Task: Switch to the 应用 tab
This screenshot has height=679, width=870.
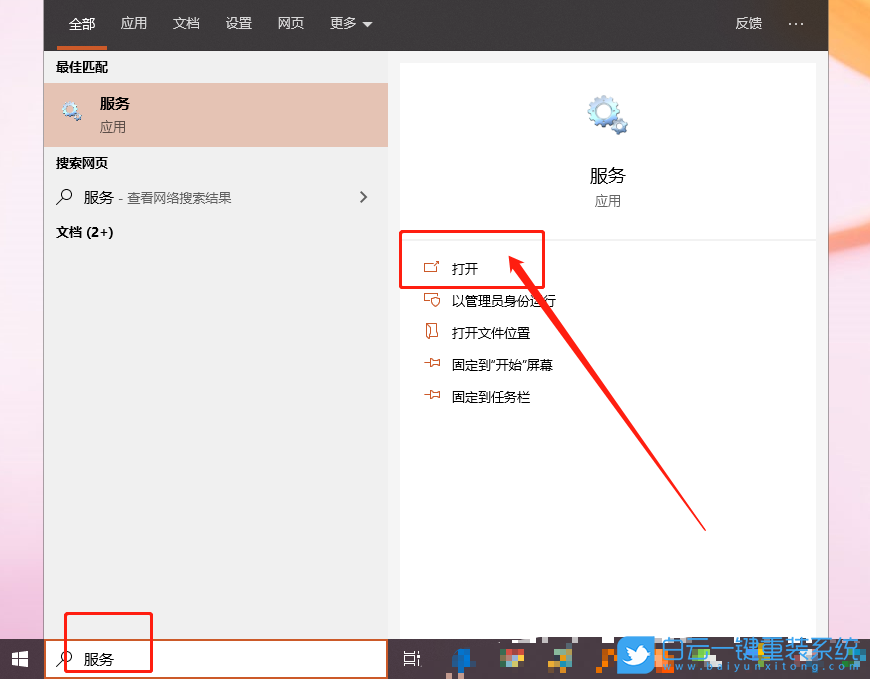Action: coord(134,24)
